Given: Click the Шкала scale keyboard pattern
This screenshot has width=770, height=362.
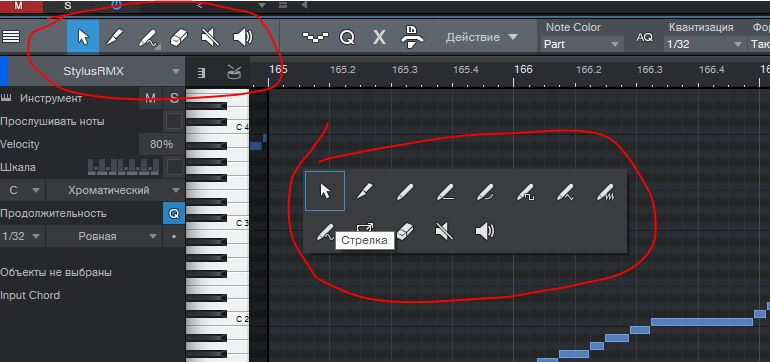Looking at the screenshot, I should coord(123,167).
